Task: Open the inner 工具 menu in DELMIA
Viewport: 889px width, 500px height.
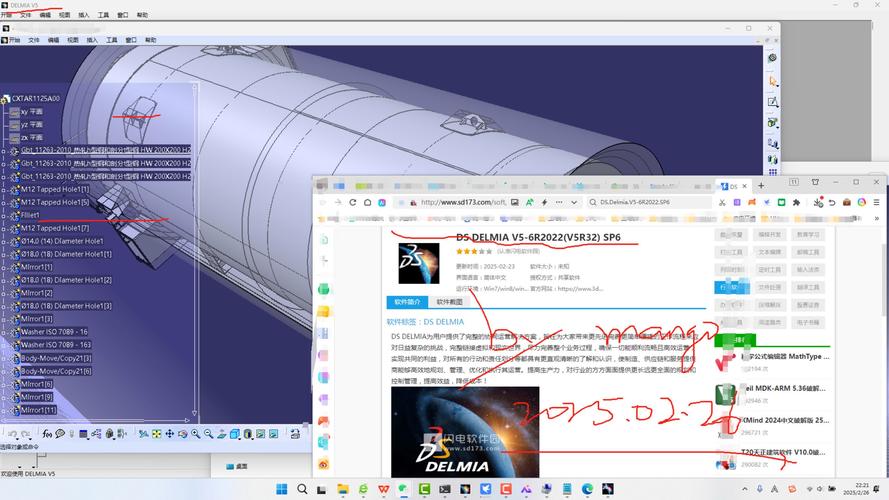Action: point(112,40)
